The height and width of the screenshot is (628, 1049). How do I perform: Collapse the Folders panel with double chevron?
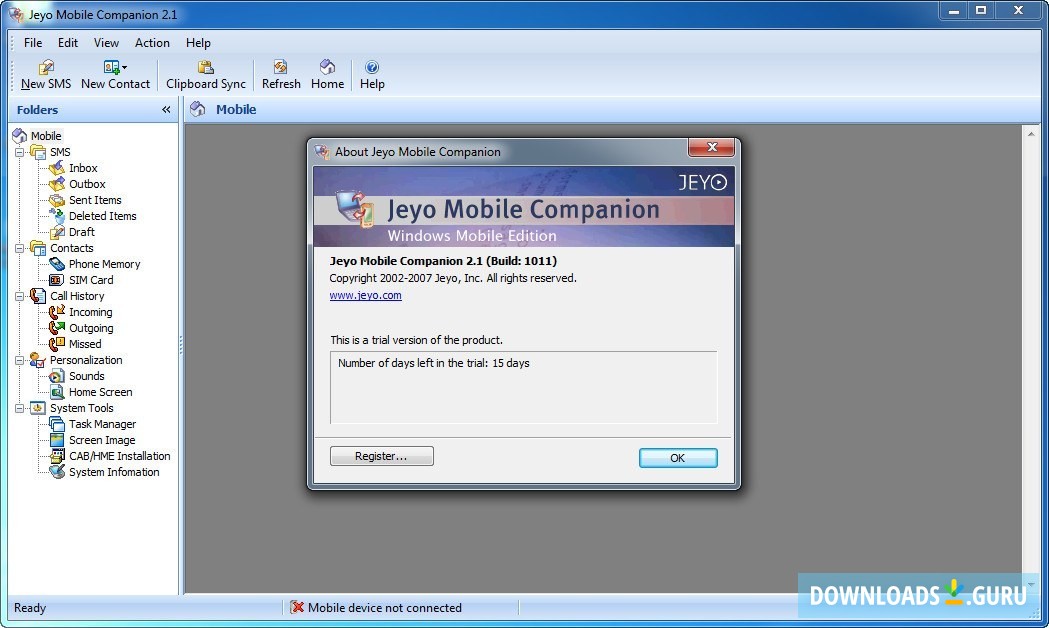click(166, 109)
